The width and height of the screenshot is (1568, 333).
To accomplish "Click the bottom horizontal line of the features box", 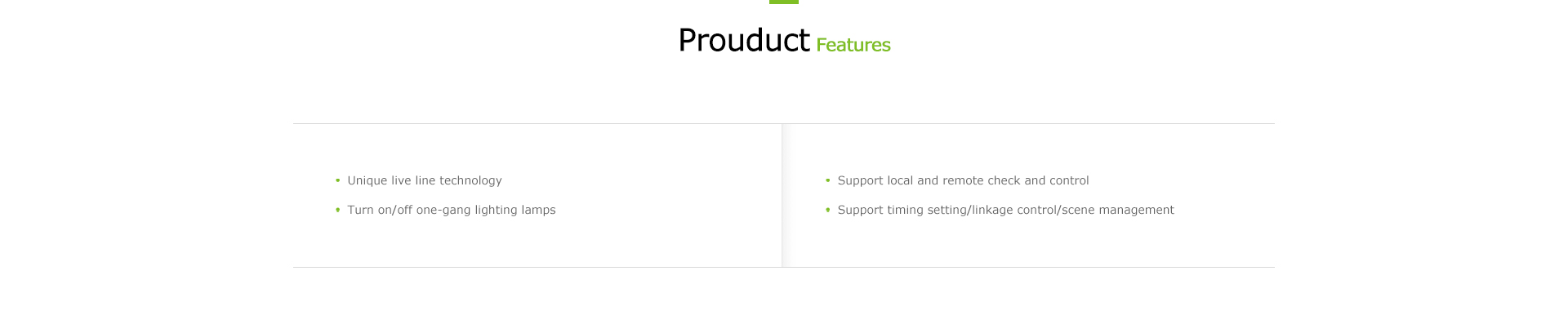I will coord(784,267).
